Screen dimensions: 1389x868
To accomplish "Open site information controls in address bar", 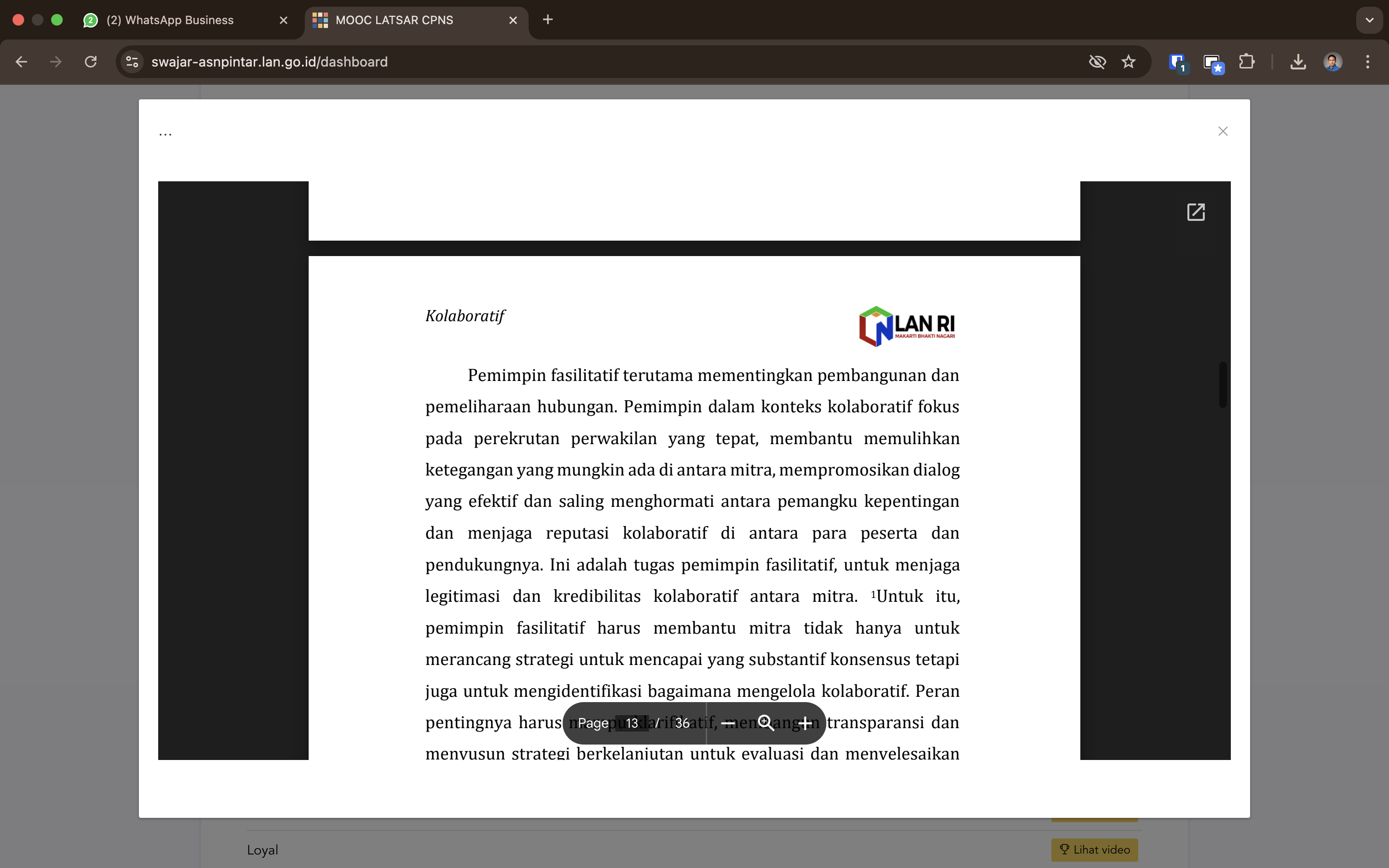I will 133,62.
